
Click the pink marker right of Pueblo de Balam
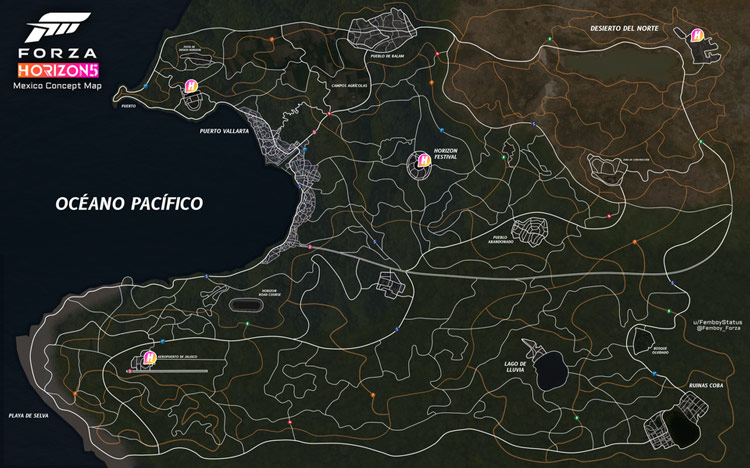pyautogui.click(x=437, y=55)
